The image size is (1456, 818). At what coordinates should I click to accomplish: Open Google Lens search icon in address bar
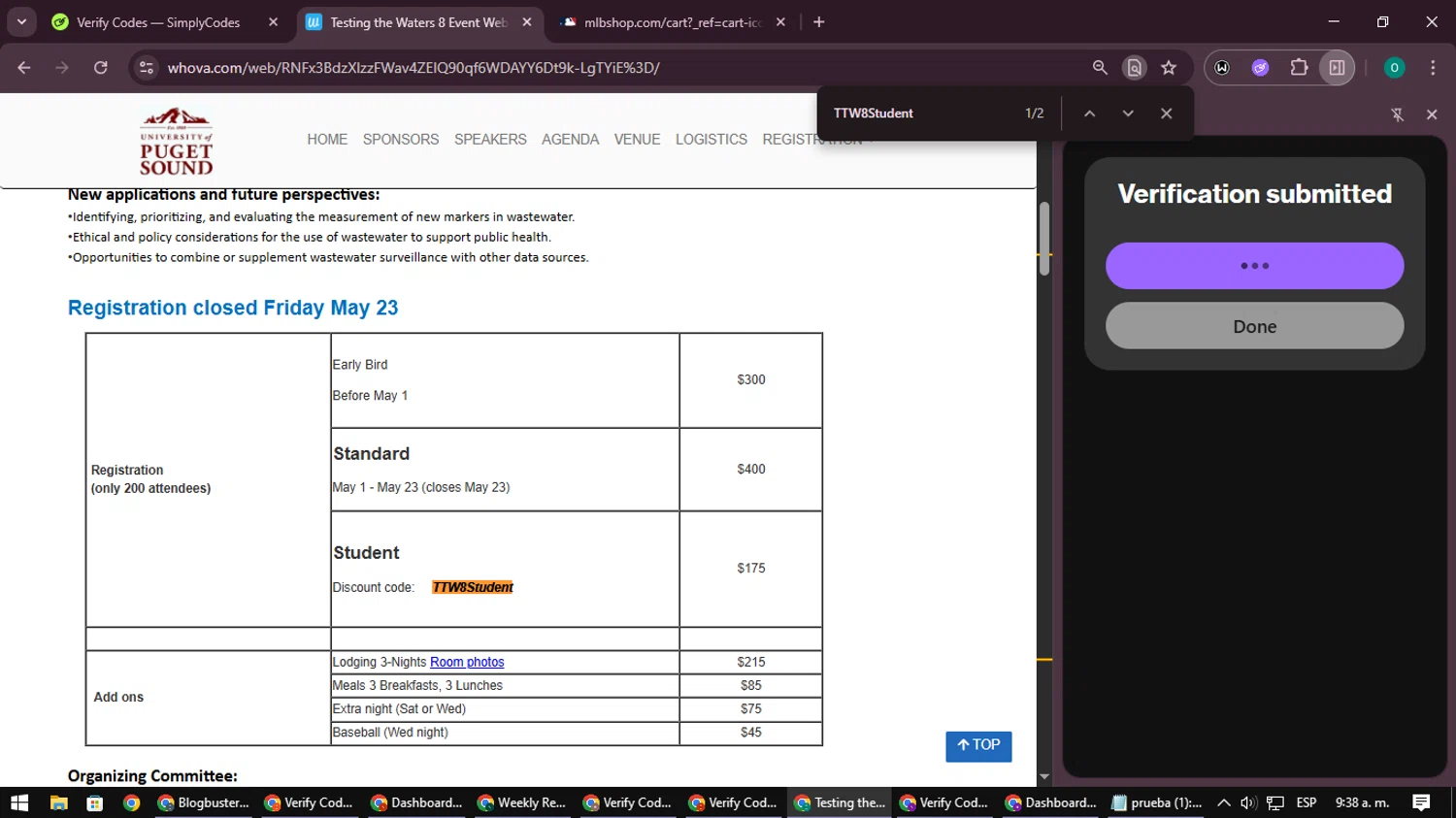point(1134,68)
